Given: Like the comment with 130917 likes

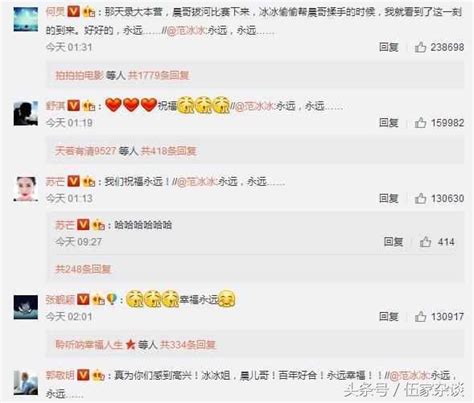Looking at the screenshot, I should (x=420, y=317).
